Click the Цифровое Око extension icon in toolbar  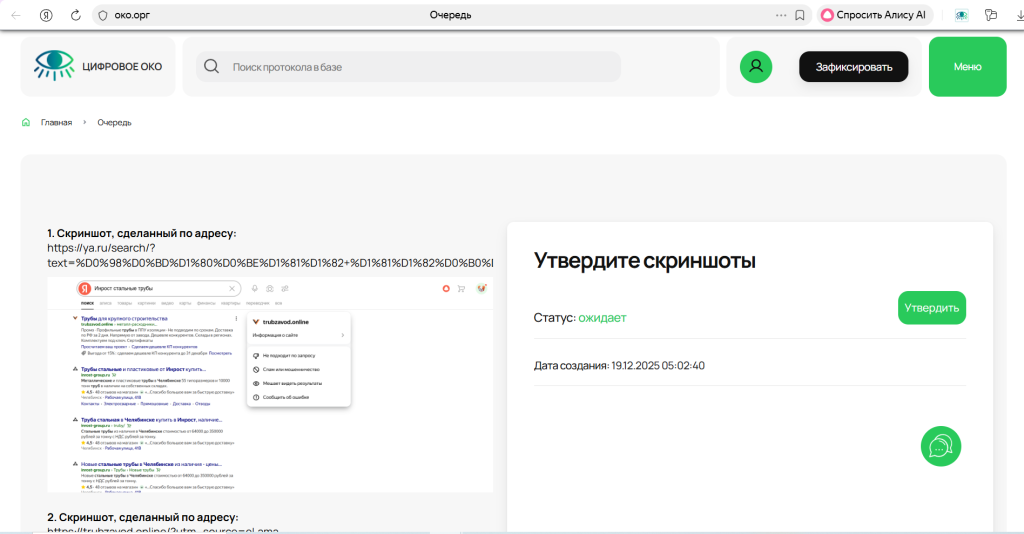961,15
